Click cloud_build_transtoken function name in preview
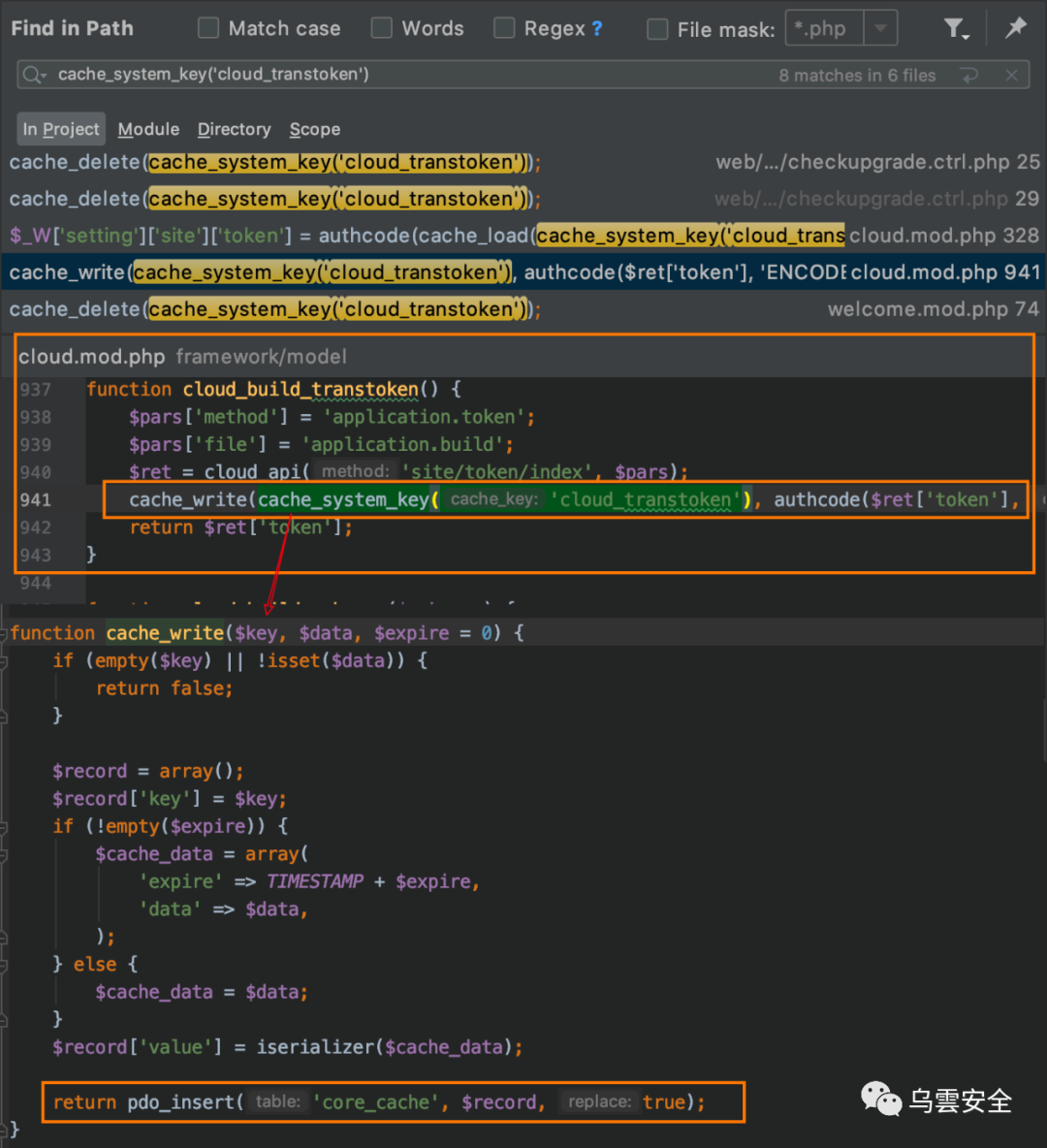 click(x=301, y=389)
